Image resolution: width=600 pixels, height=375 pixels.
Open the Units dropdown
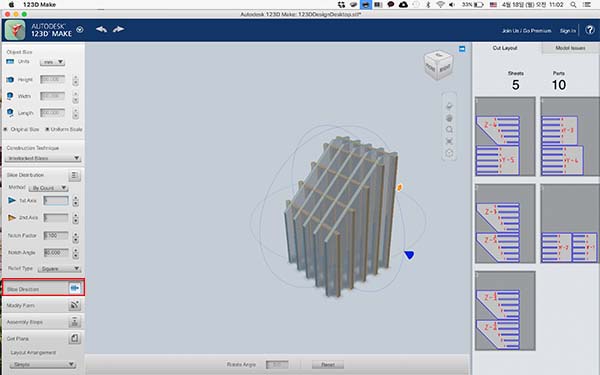[x=52, y=62]
